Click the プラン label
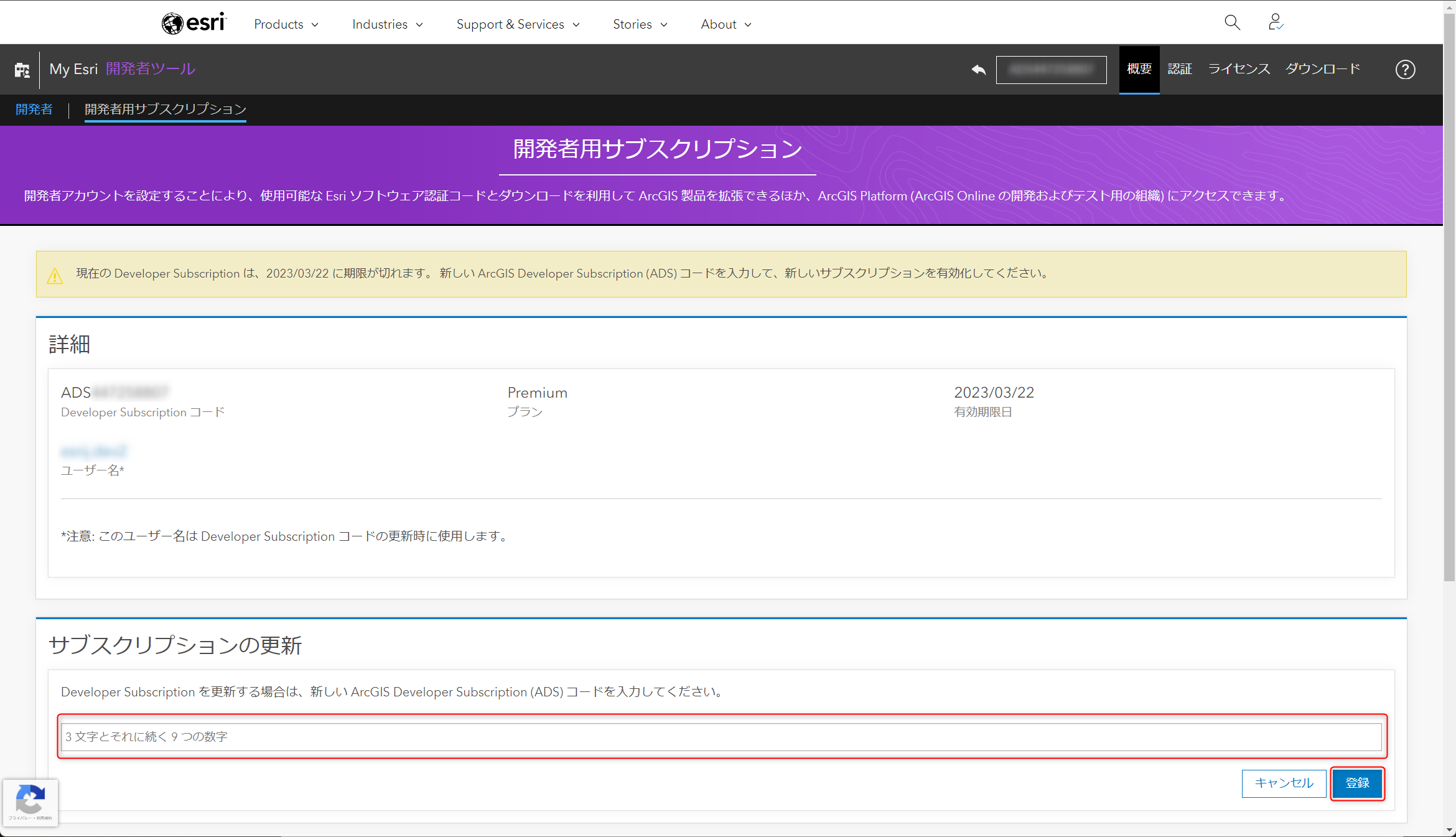The height and width of the screenshot is (837, 1456). click(x=525, y=412)
